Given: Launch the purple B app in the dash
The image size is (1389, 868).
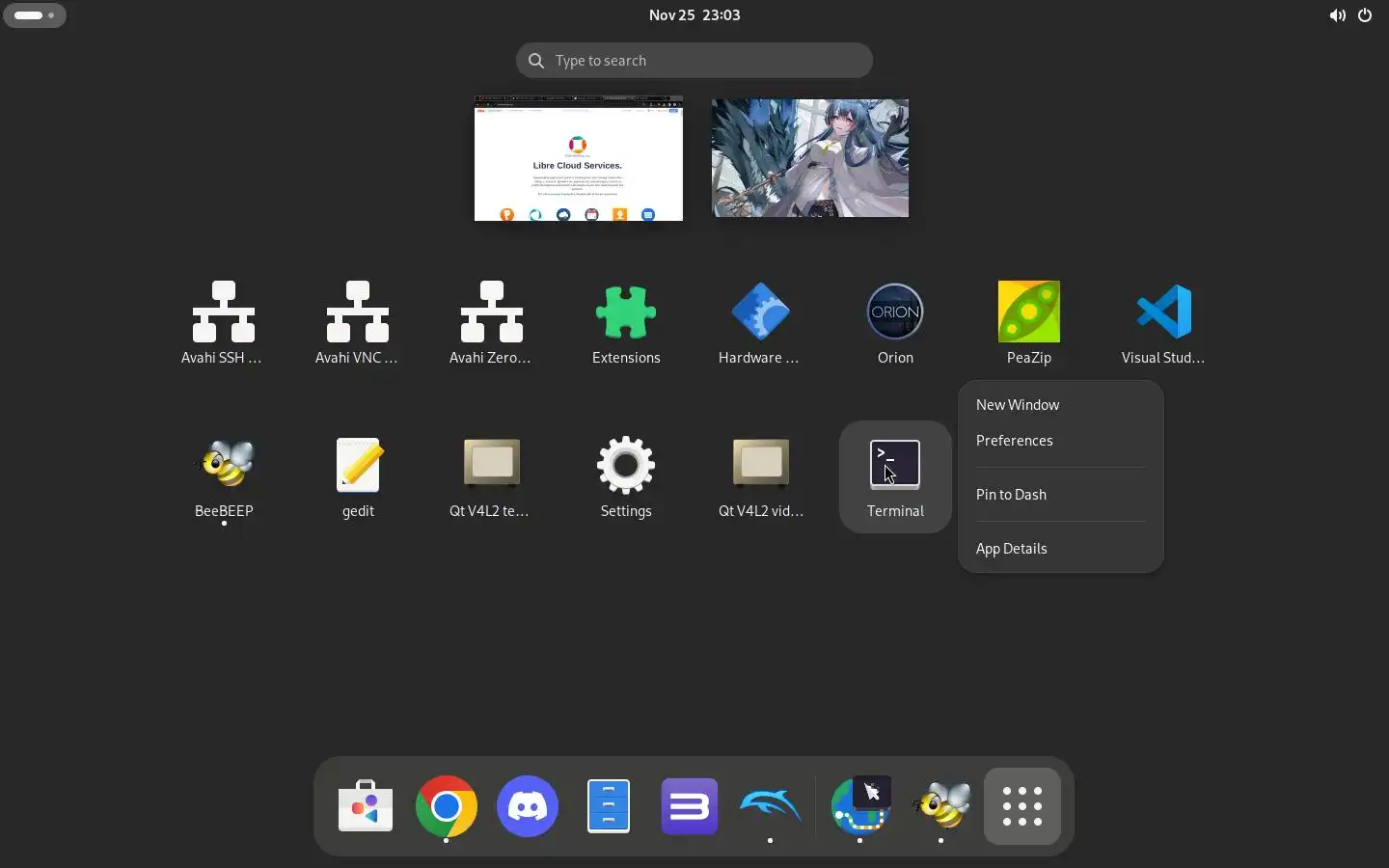Looking at the screenshot, I should click(x=691, y=807).
